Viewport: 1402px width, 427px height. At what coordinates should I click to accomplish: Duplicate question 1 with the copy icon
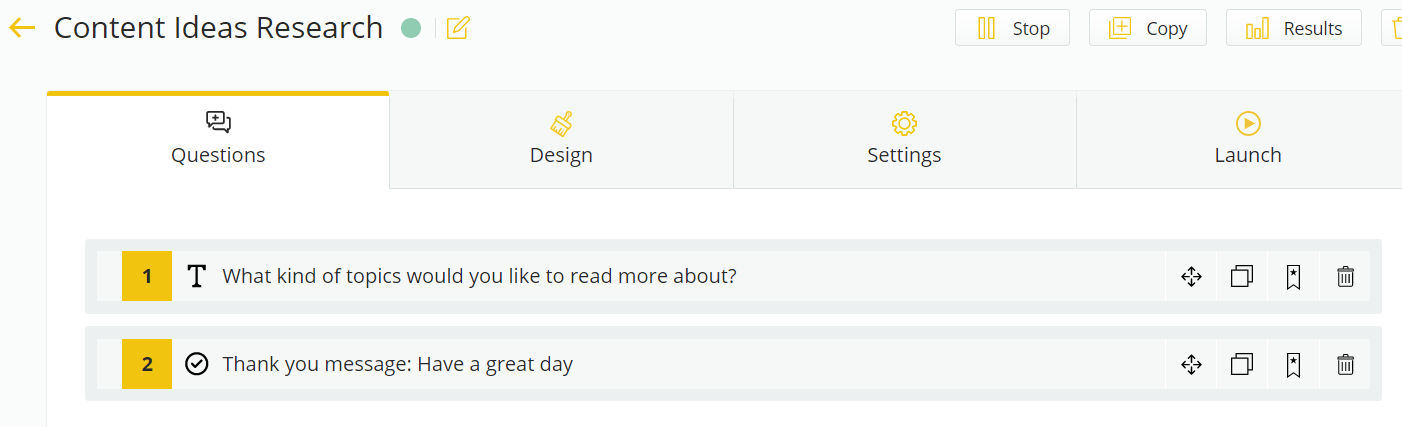1242,277
